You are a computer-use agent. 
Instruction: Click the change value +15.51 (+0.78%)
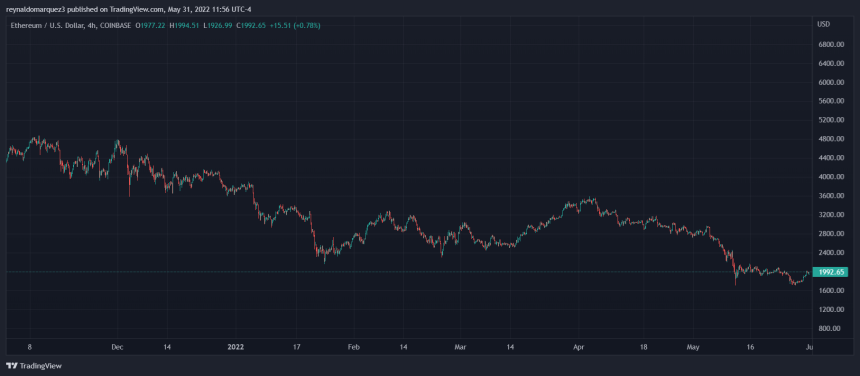(x=296, y=25)
